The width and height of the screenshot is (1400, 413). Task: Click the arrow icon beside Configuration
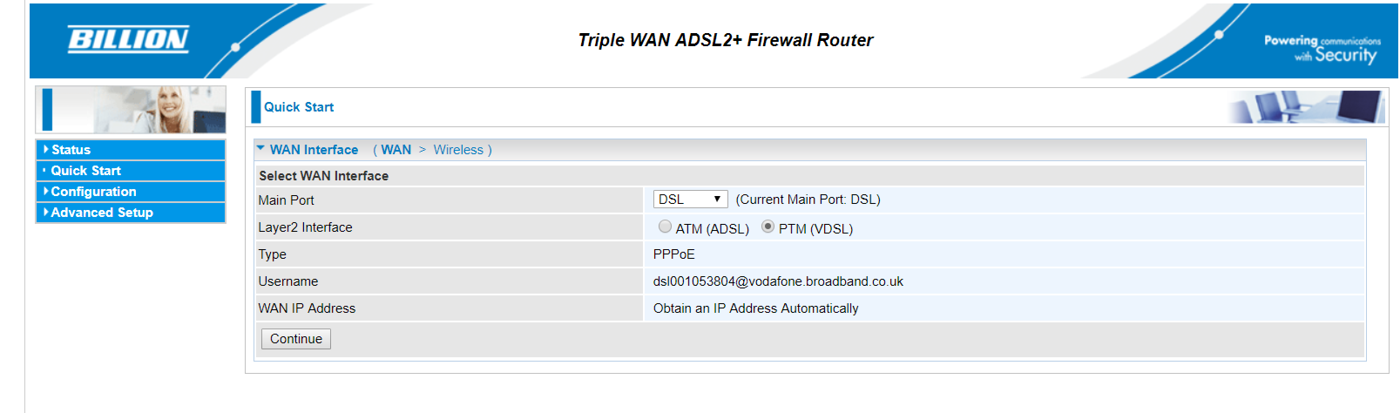pyautogui.click(x=46, y=191)
